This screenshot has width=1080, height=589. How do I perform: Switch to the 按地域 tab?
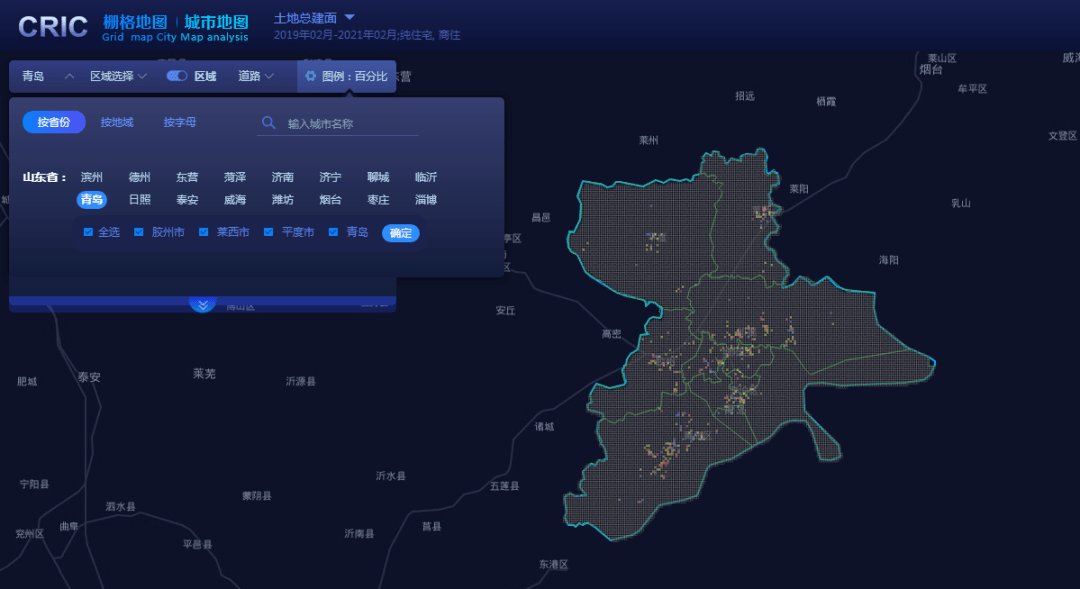(x=117, y=122)
